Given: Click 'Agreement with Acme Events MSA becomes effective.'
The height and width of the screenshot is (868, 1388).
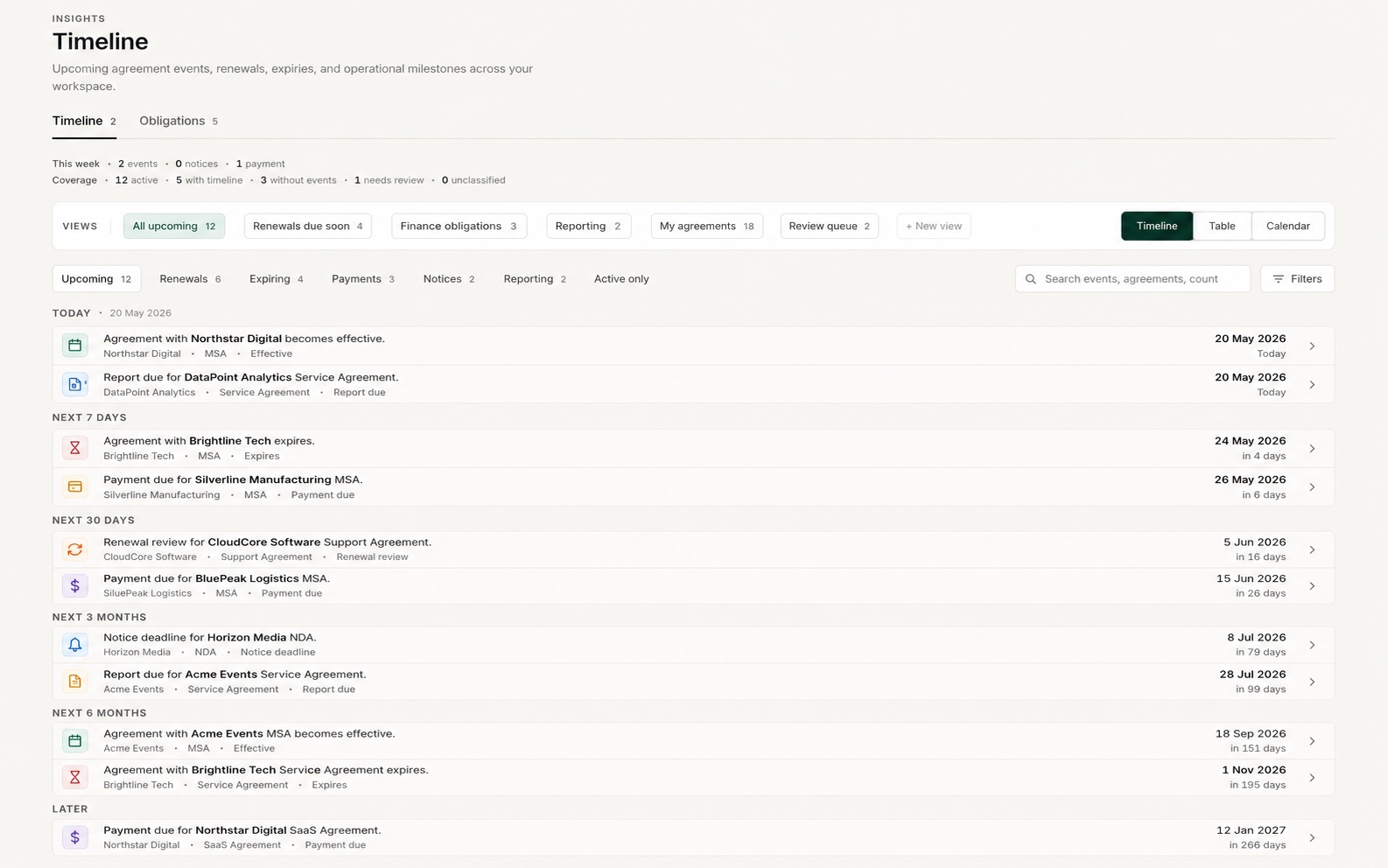Looking at the screenshot, I should (249, 734).
